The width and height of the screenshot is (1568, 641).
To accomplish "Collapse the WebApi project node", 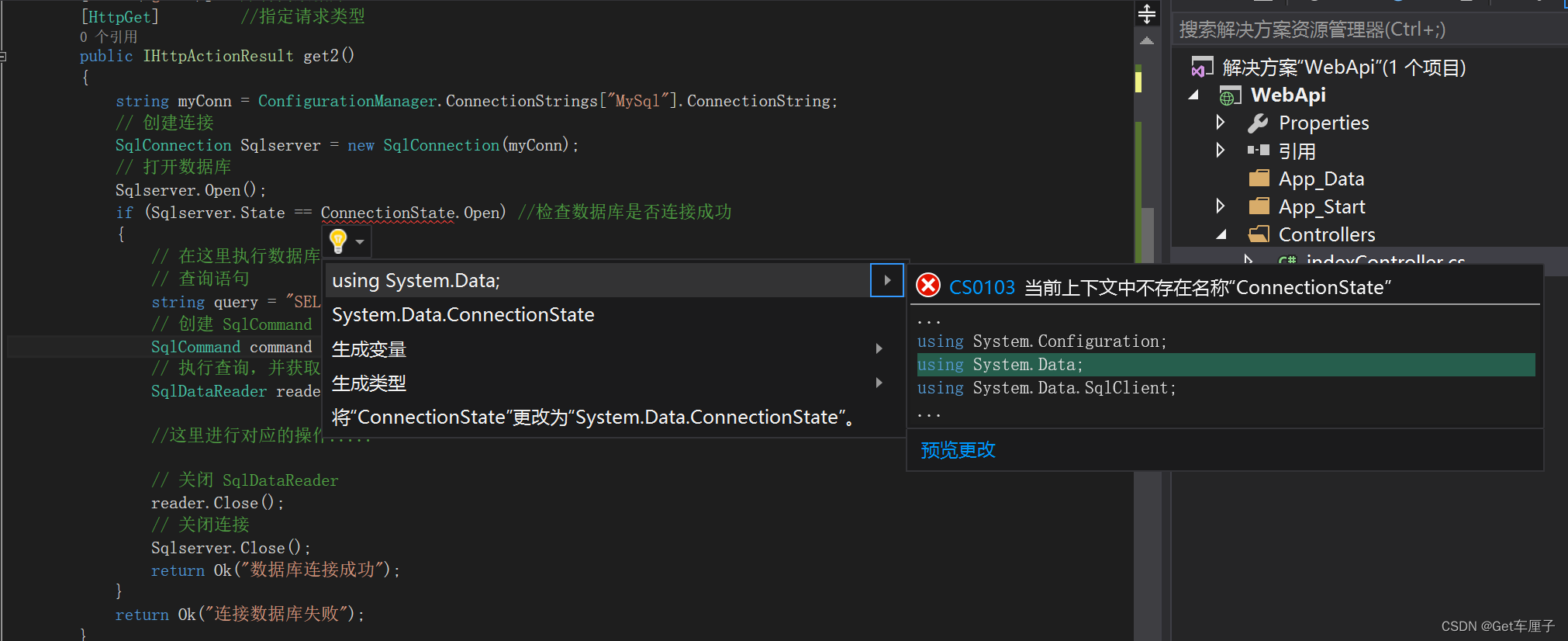I will click(x=1194, y=95).
